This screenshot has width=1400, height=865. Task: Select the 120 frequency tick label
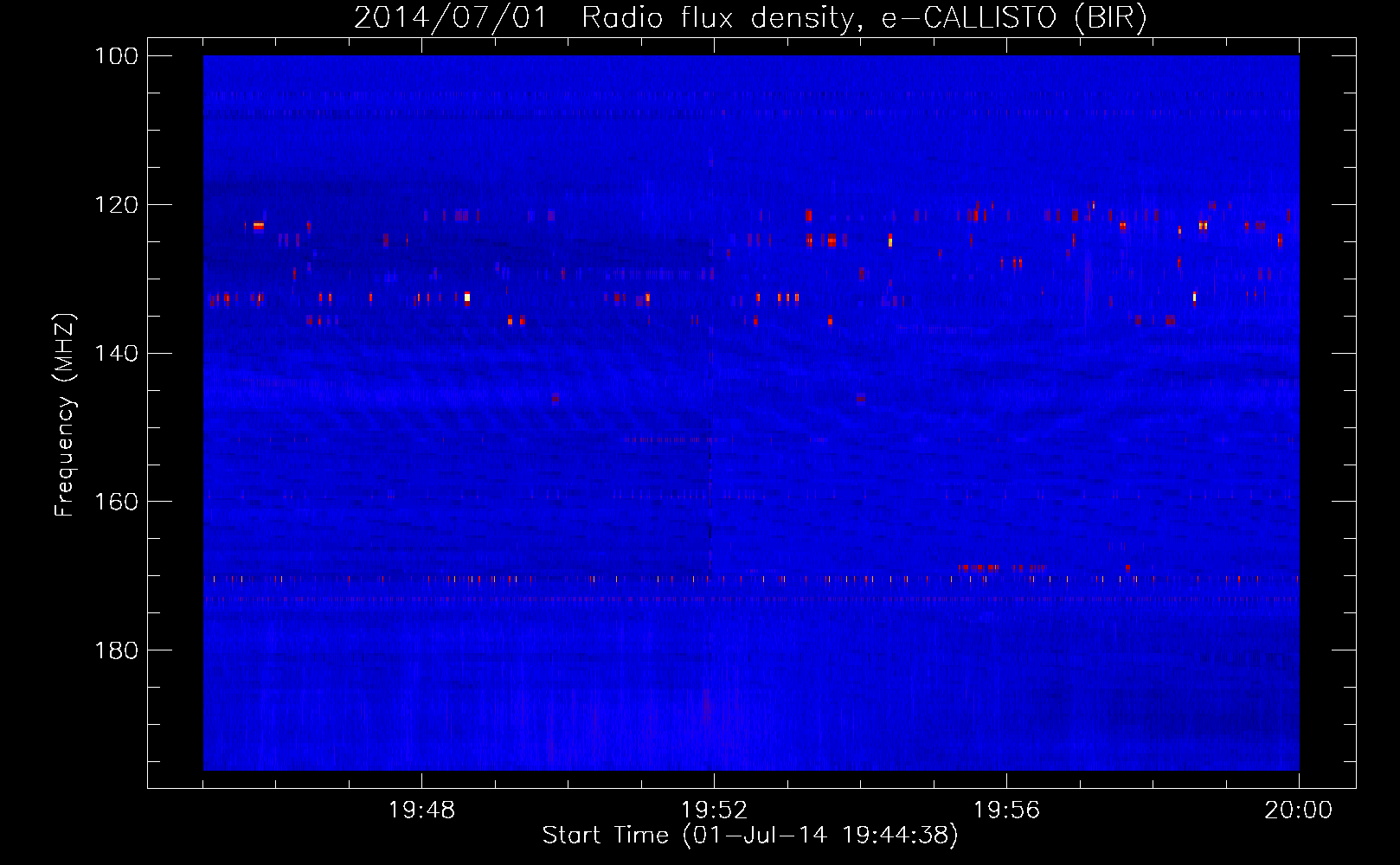[115, 205]
